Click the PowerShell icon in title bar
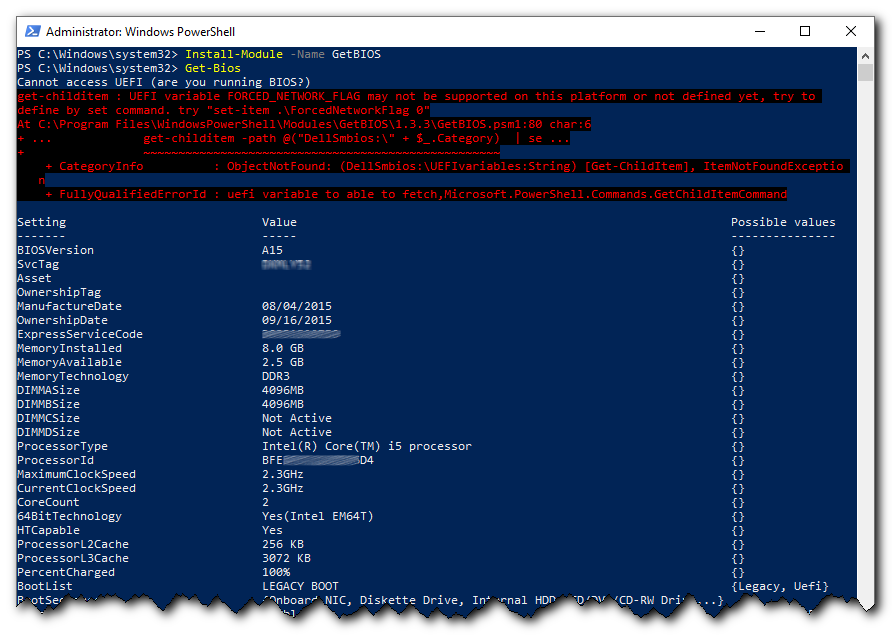The width and height of the screenshot is (892, 636). 32,31
